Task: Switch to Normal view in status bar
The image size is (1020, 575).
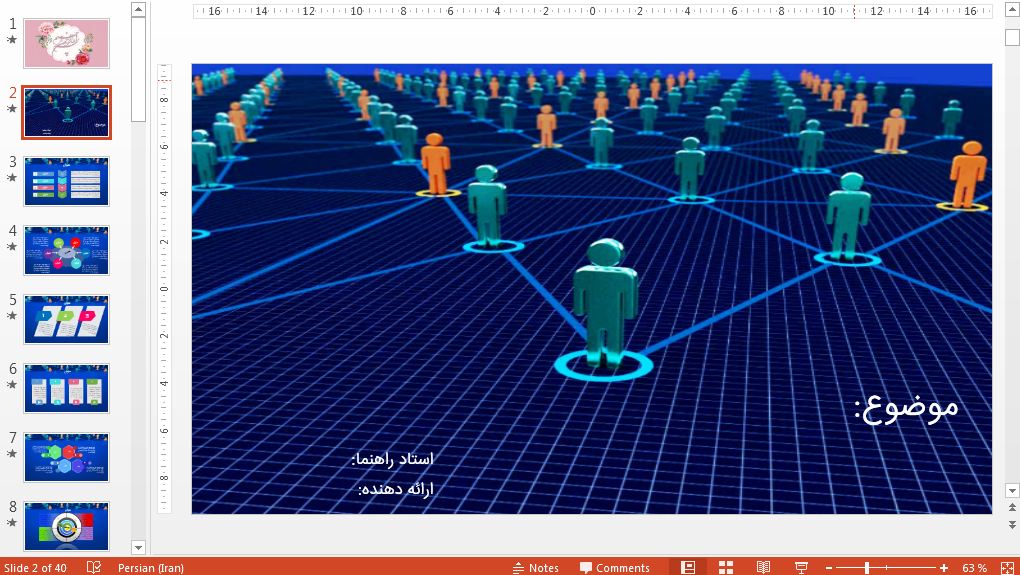Action: pyautogui.click(x=688, y=567)
